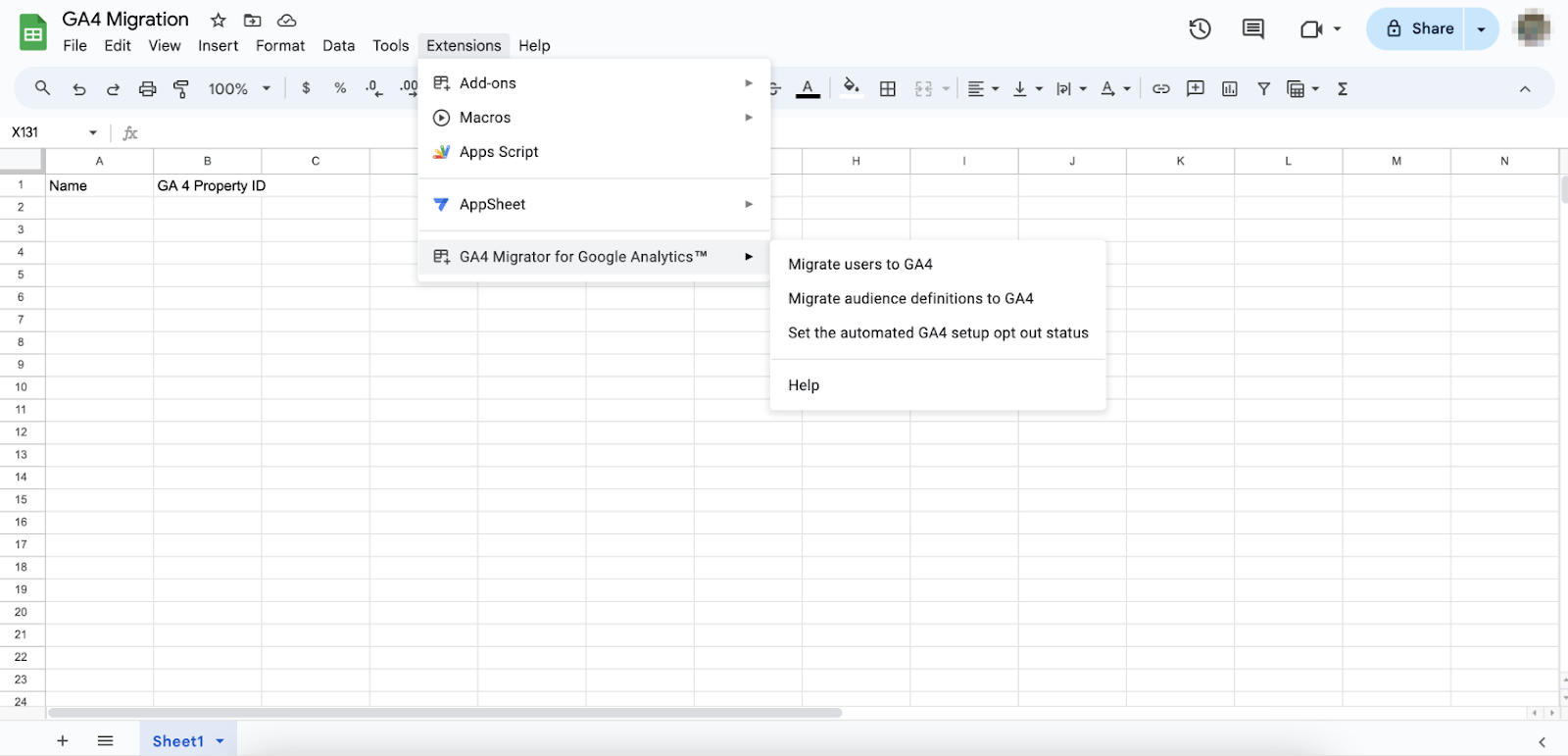Screen dimensions: 1568x756
Task: Redo the last undone action
Action: (113, 89)
